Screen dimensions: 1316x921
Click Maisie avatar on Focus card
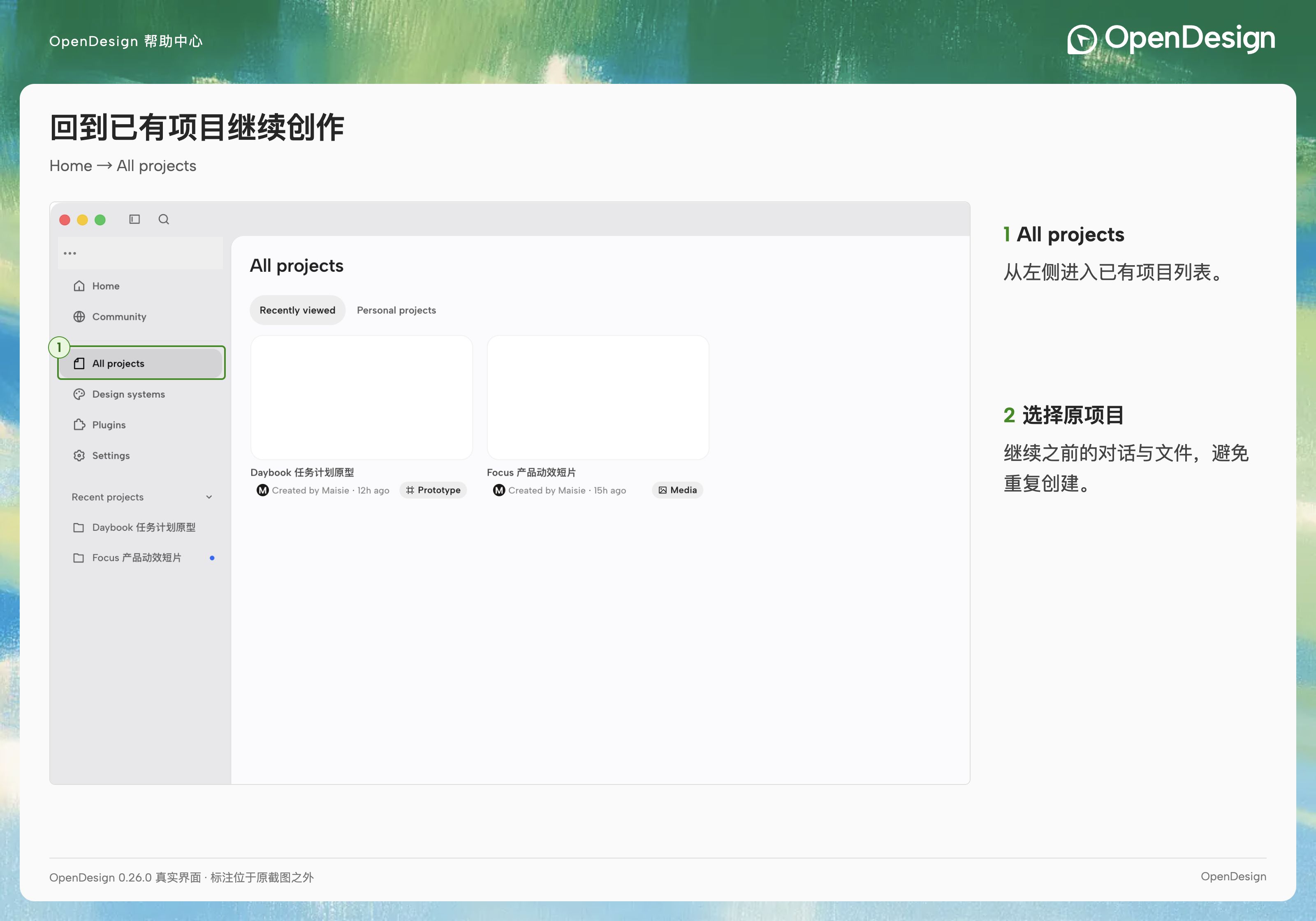pyautogui.click(x=499, y=491)
